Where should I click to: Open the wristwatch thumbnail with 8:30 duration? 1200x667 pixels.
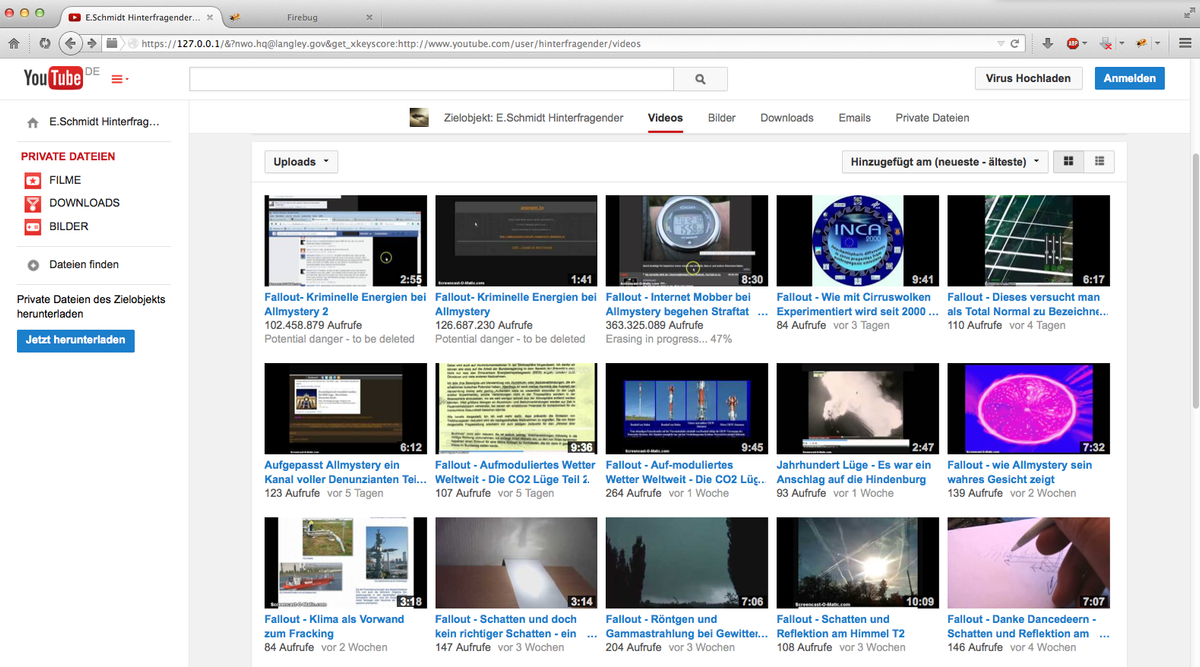click(687, 241)
